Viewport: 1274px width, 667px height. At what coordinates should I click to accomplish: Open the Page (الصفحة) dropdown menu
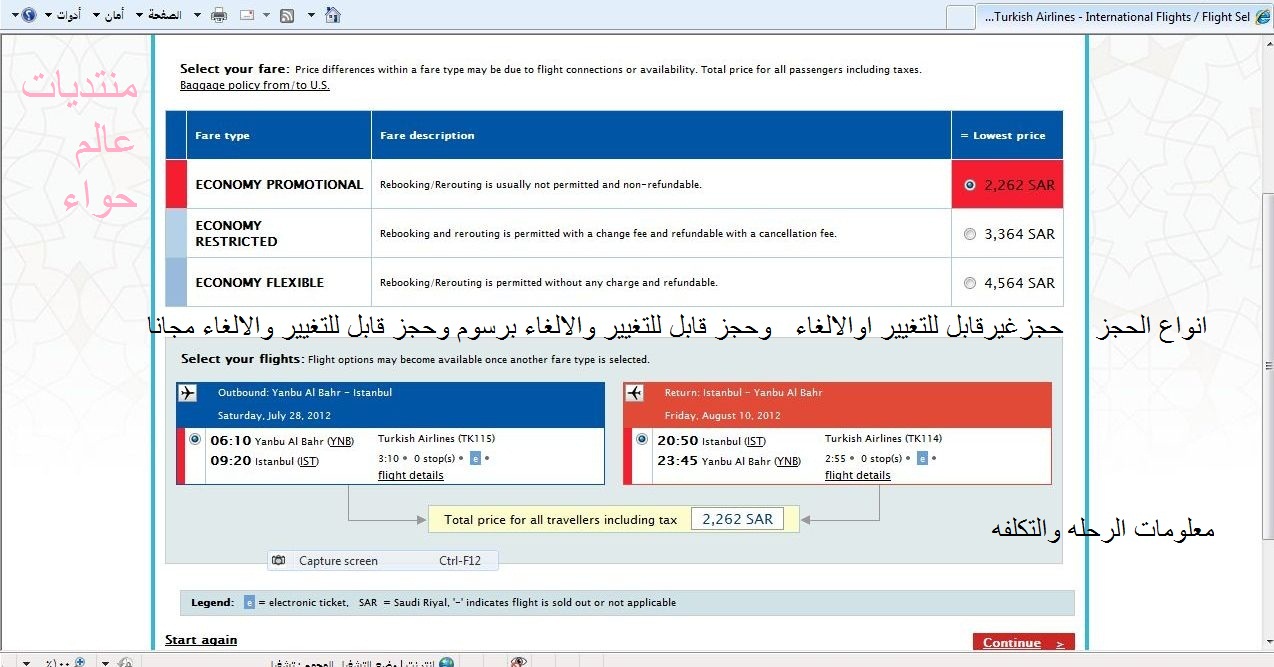[x=164, y=15]
